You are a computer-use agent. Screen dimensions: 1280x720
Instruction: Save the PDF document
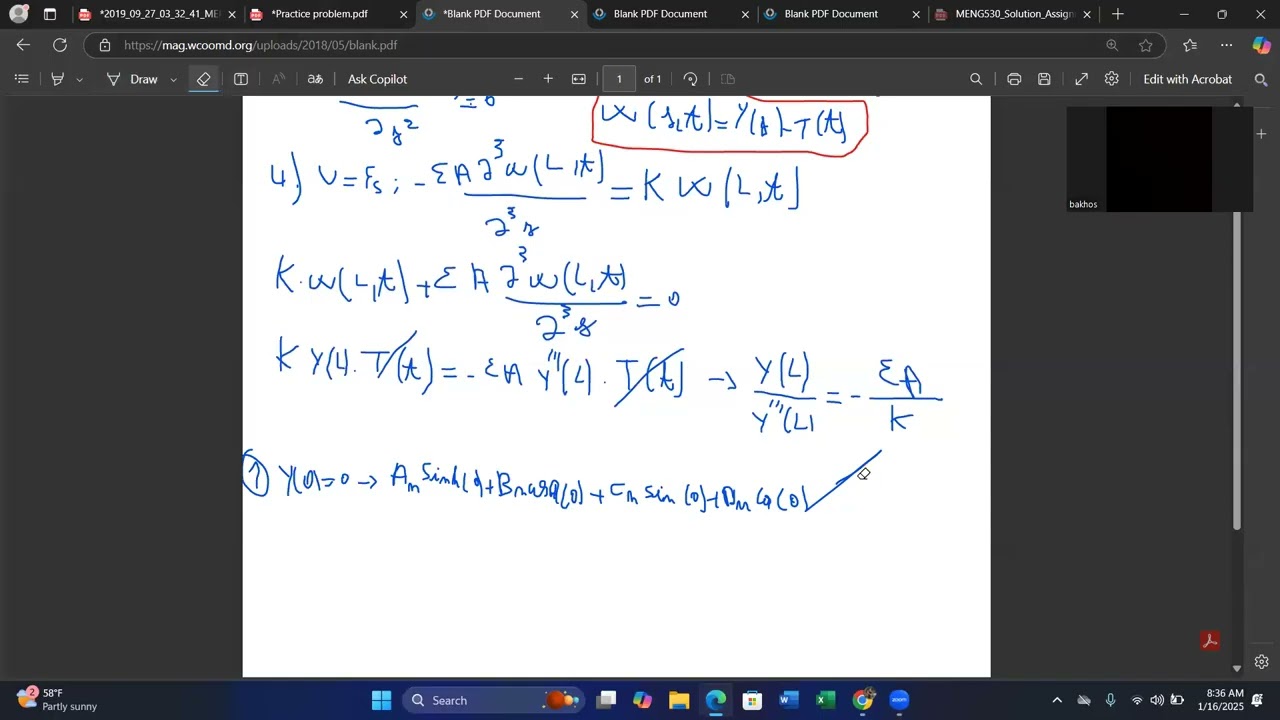pyautogui.click(x=1044, y=79)
